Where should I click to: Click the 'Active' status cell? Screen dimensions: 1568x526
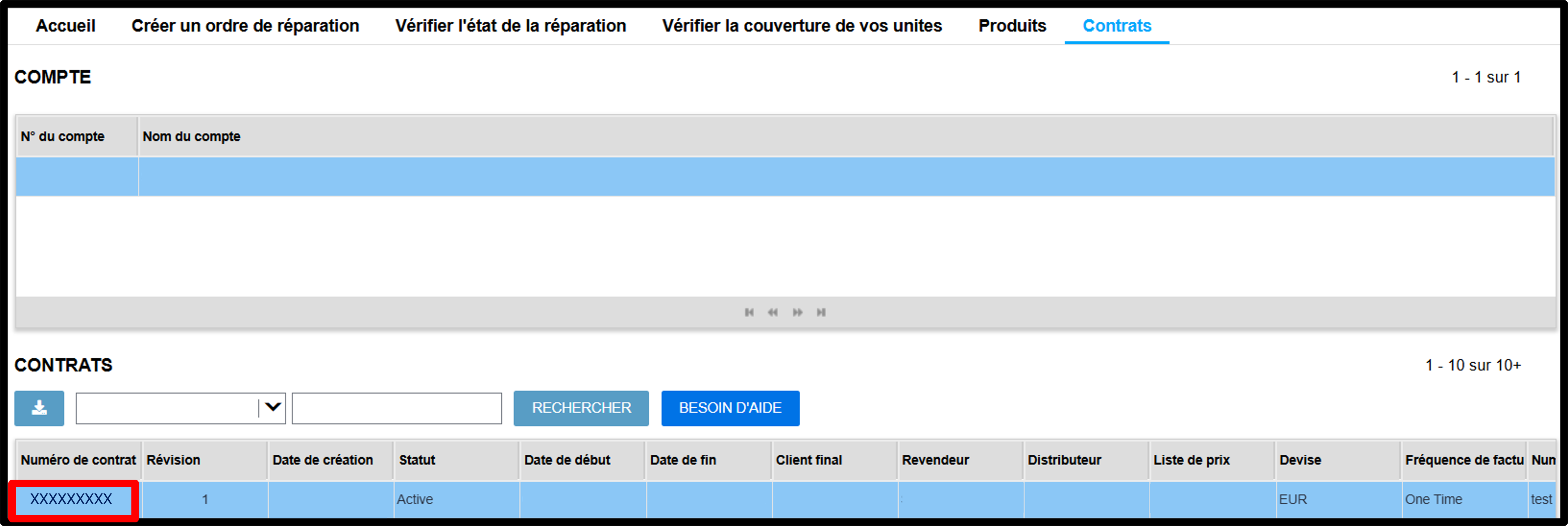click(x=457, y=499)
